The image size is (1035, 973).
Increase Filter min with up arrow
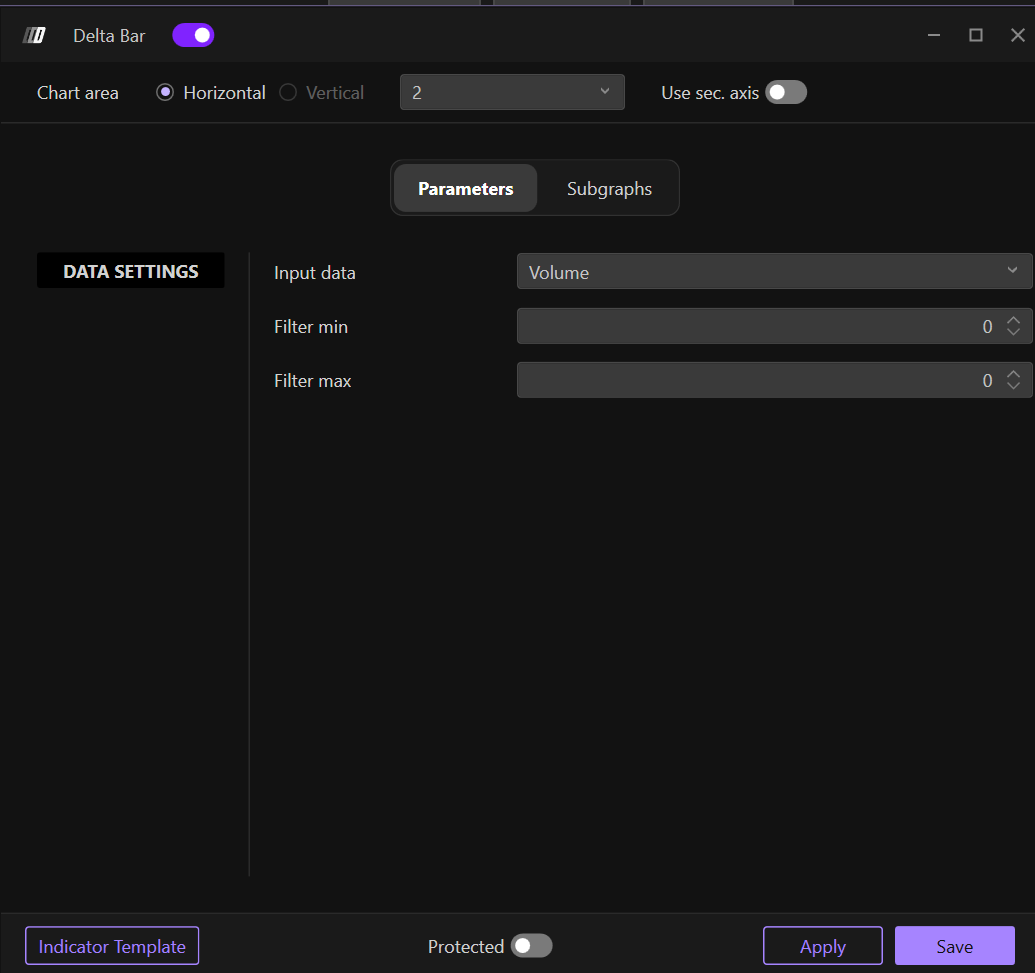[1013, 320]
